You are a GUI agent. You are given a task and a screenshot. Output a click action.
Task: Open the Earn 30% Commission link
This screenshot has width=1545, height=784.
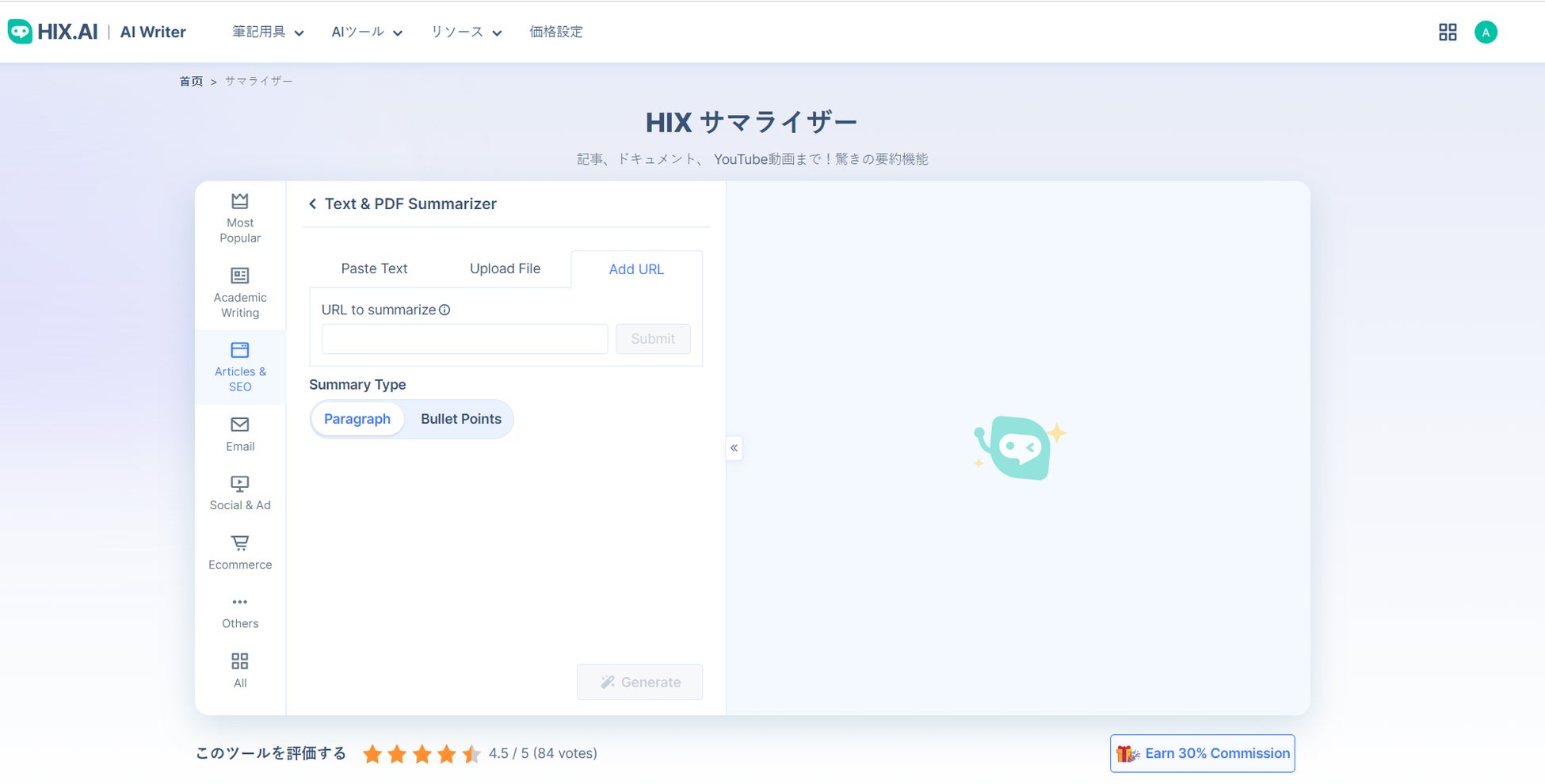pyautogui.click(x=1202, y=753)
